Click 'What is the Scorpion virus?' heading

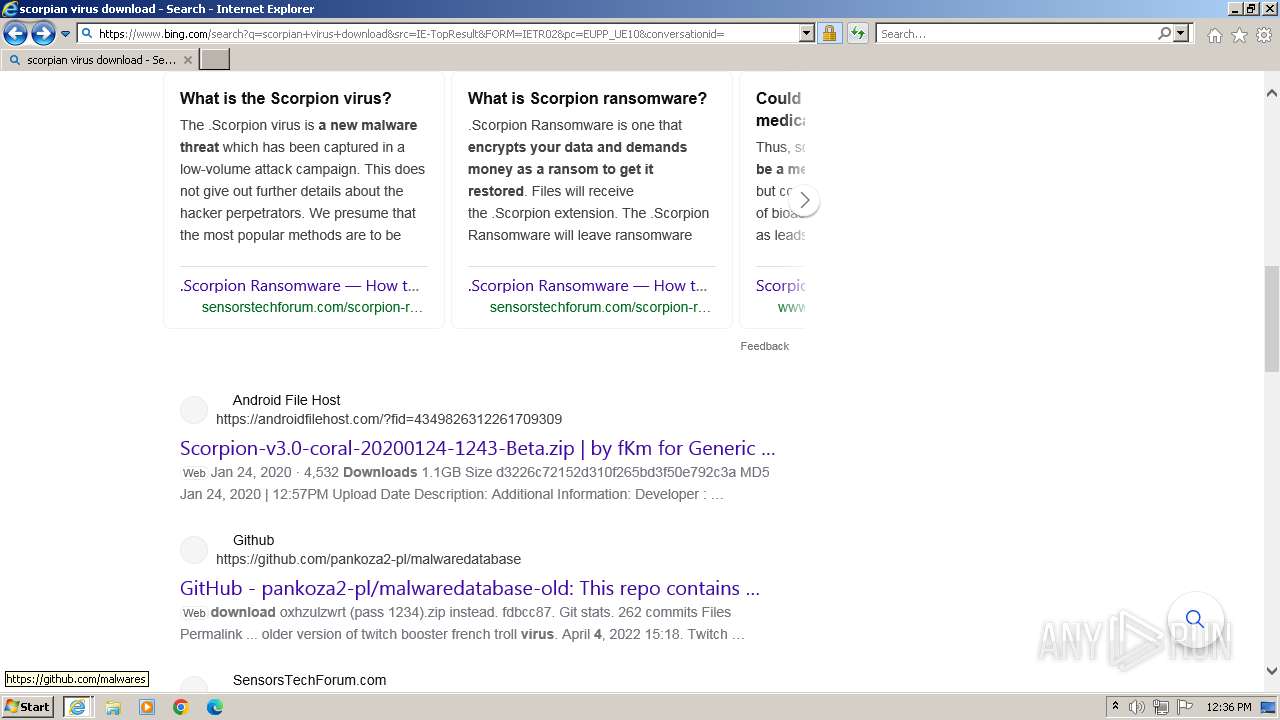pos(286,98)
